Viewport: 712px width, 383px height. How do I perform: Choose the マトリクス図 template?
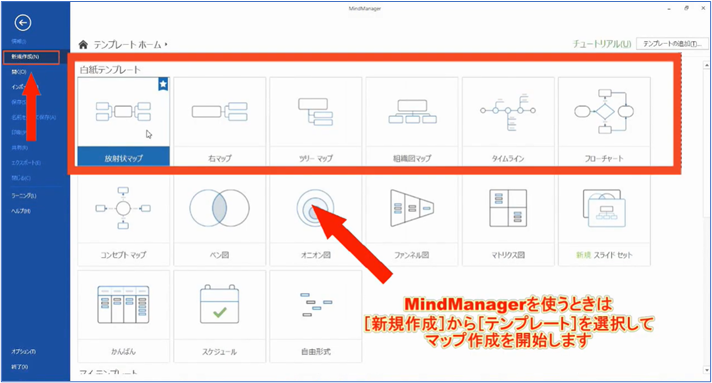(x=508, y=220)
